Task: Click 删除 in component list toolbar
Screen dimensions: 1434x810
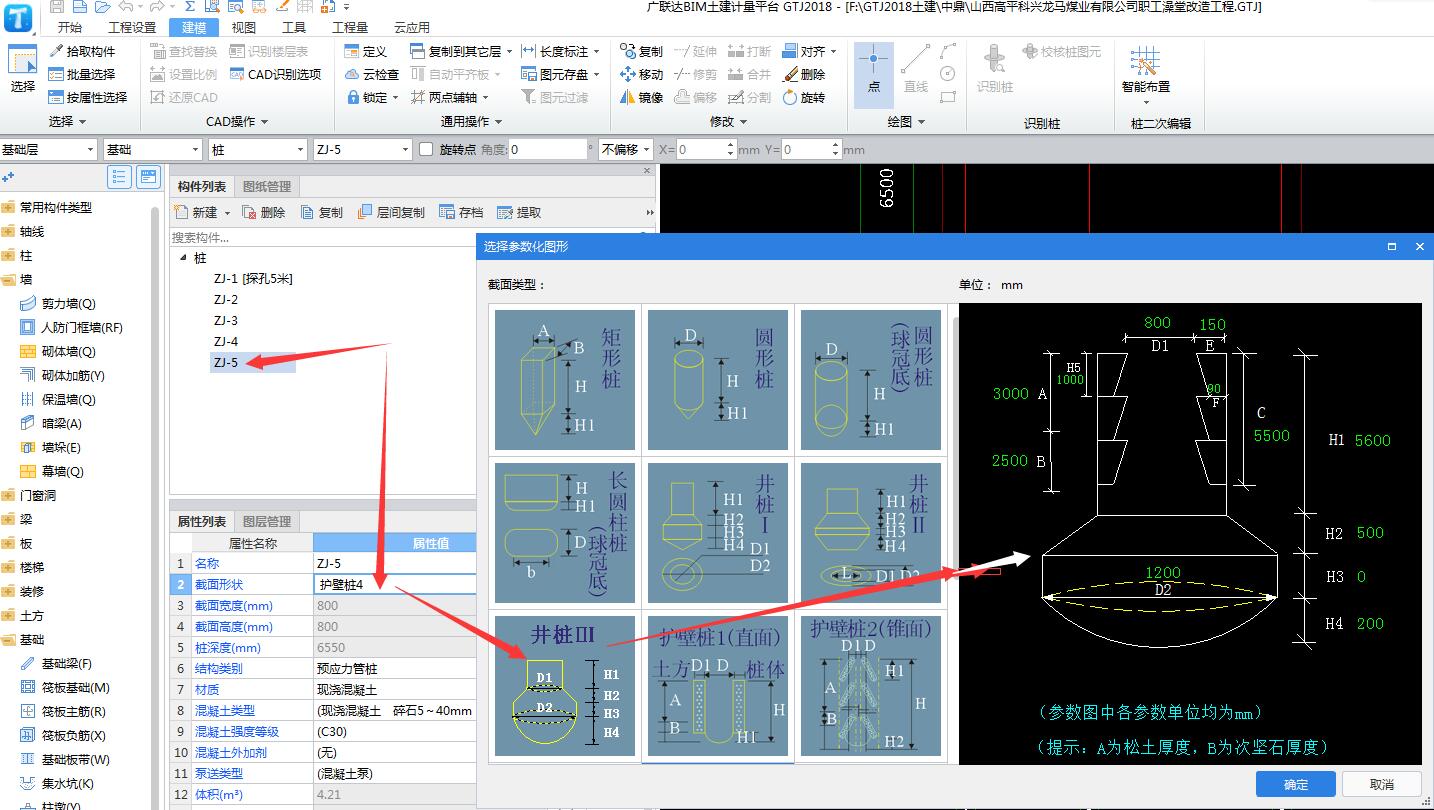Action: point(263,212)
